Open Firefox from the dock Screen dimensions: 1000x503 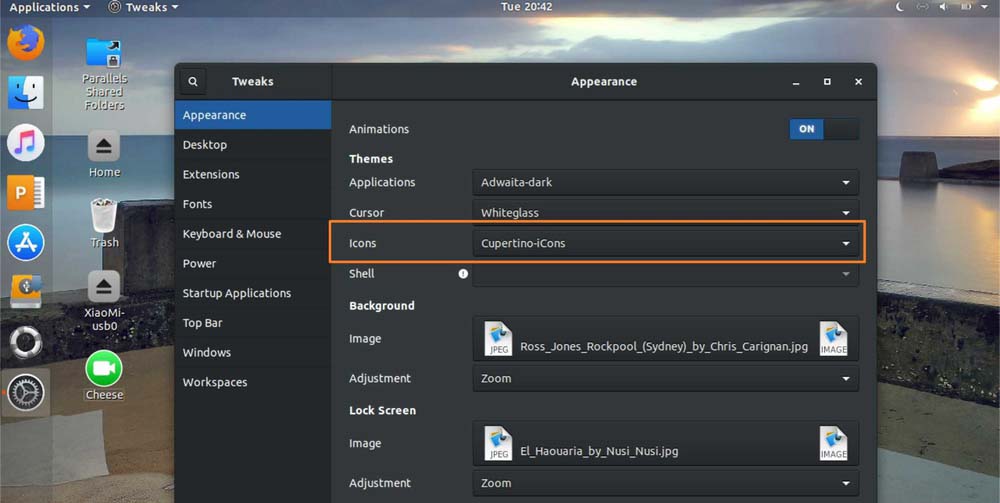click(x=26, y=43)
